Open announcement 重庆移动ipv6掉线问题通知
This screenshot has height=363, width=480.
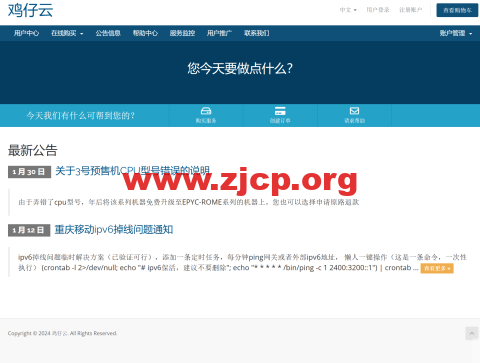point(114,230)
